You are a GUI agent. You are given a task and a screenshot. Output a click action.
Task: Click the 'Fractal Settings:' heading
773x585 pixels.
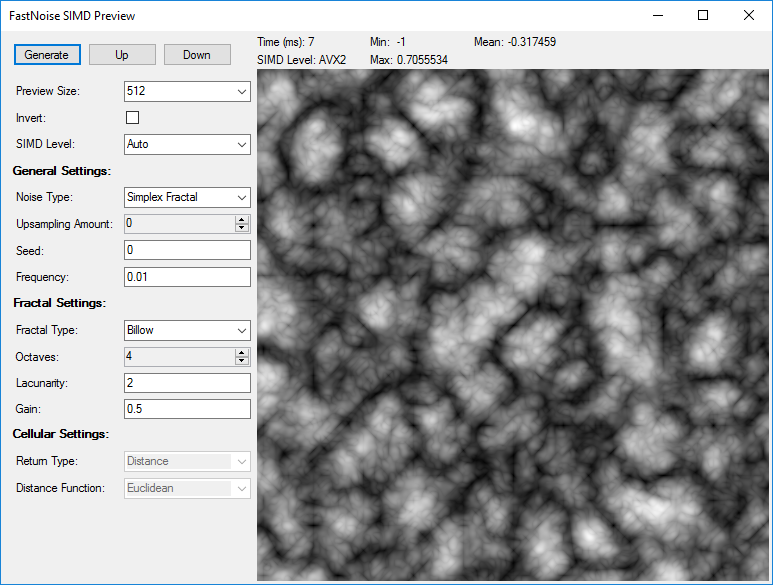click(x=60, y=303)
